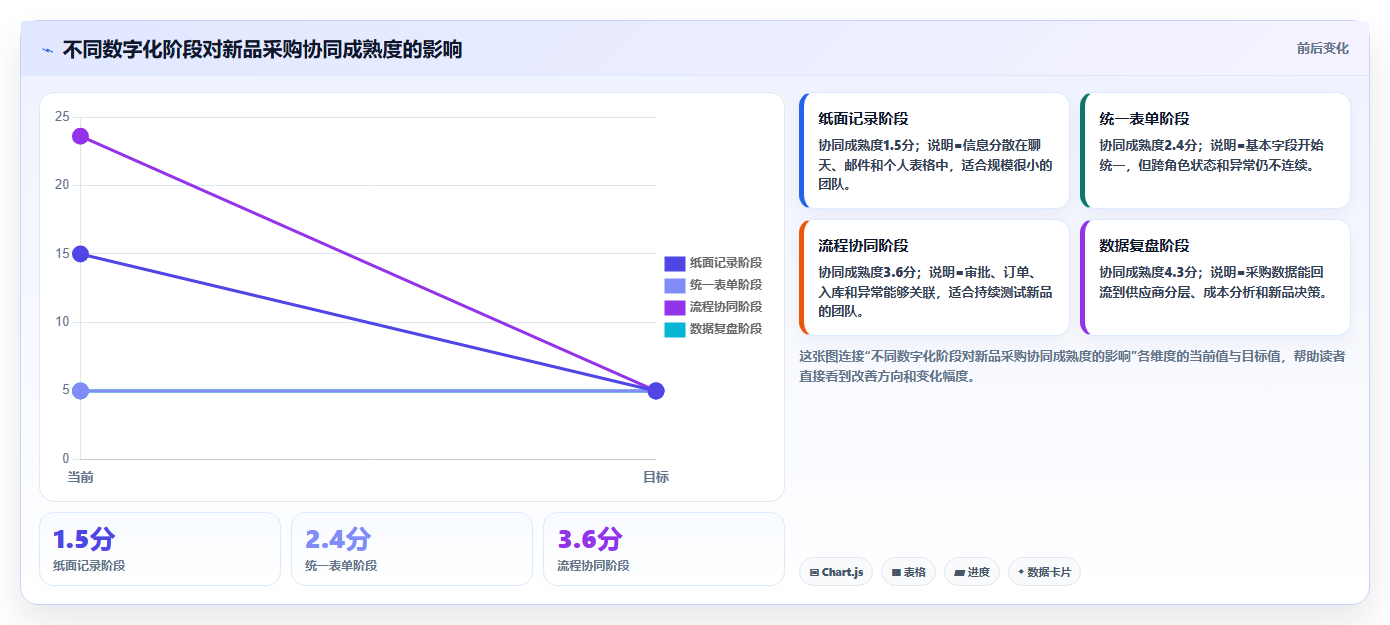Screen dimensions: 1390x625
Task: Click the 数据卡片 tag chip
Action: click(x=1044, y=572)
